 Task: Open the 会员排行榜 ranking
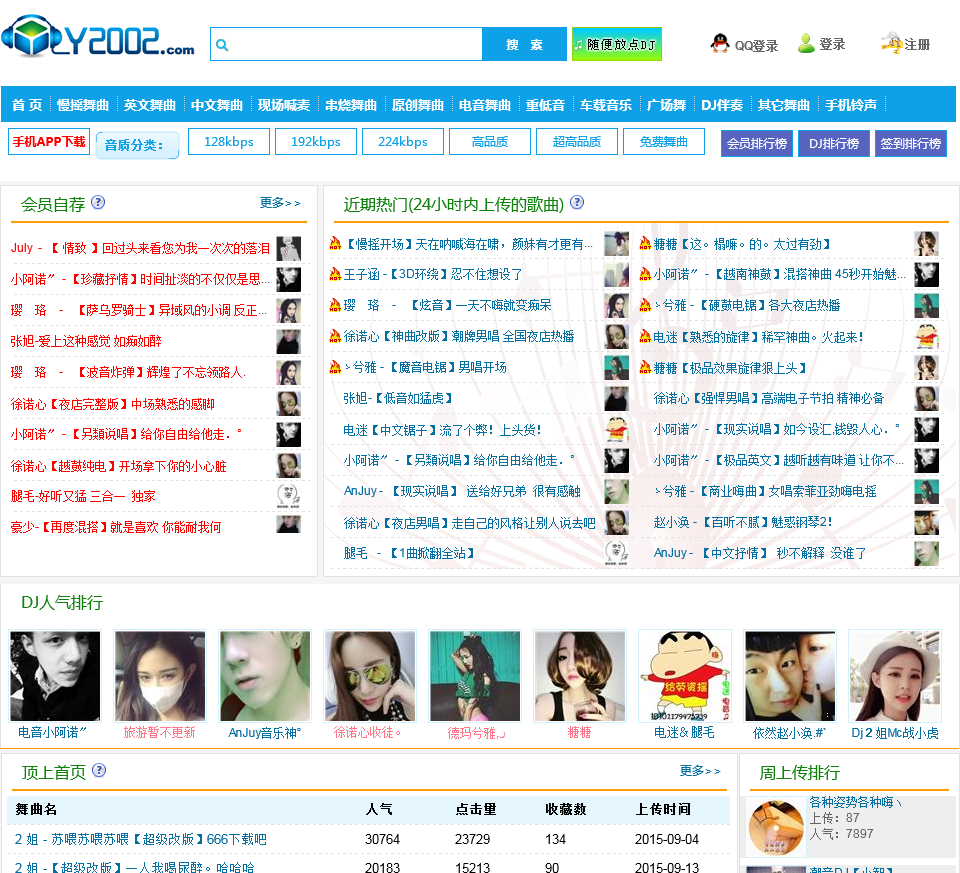pyautogui.click(x=757, y=143)
